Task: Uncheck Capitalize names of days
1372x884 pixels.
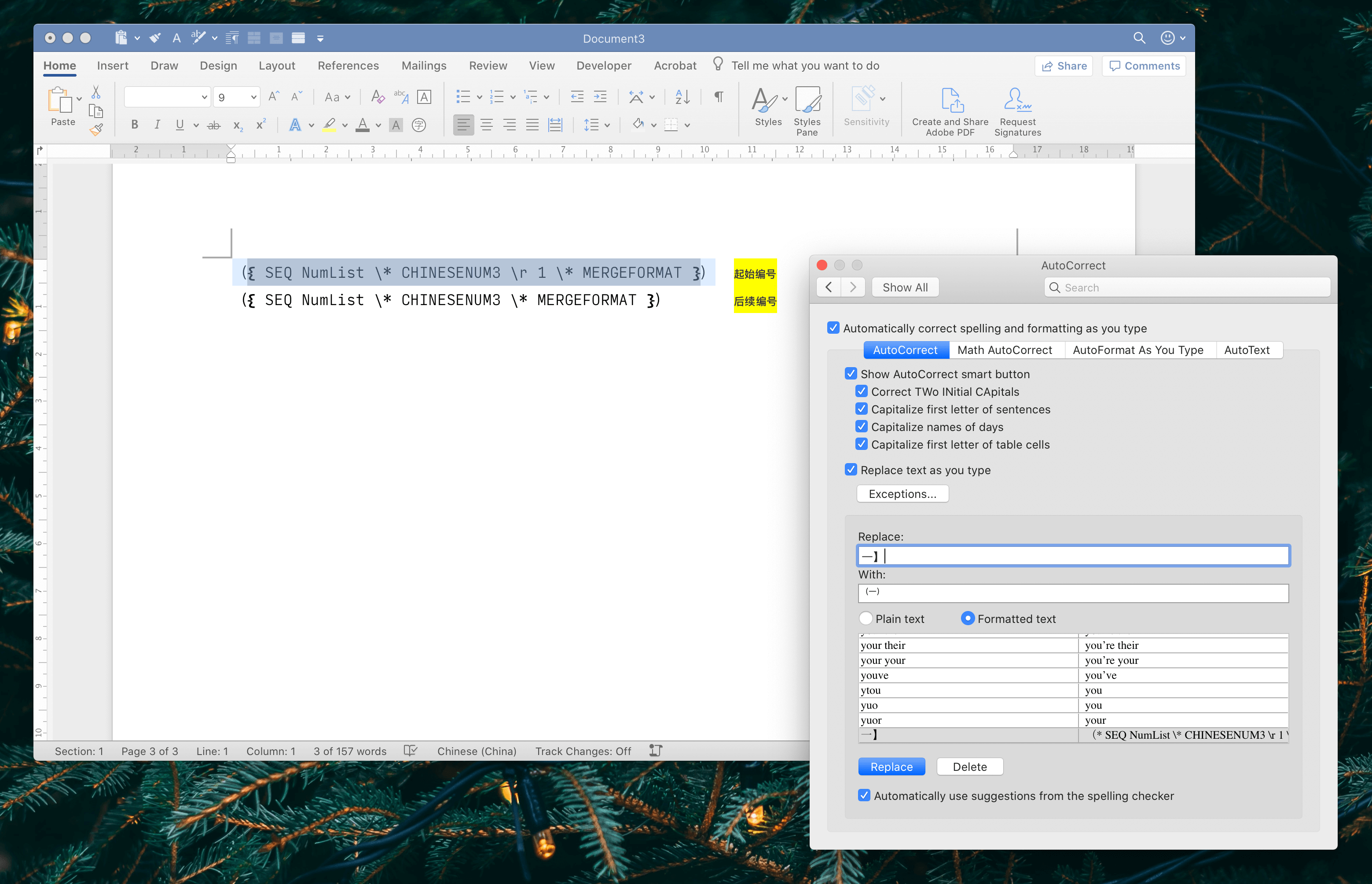Action: [x=862, y=427]
